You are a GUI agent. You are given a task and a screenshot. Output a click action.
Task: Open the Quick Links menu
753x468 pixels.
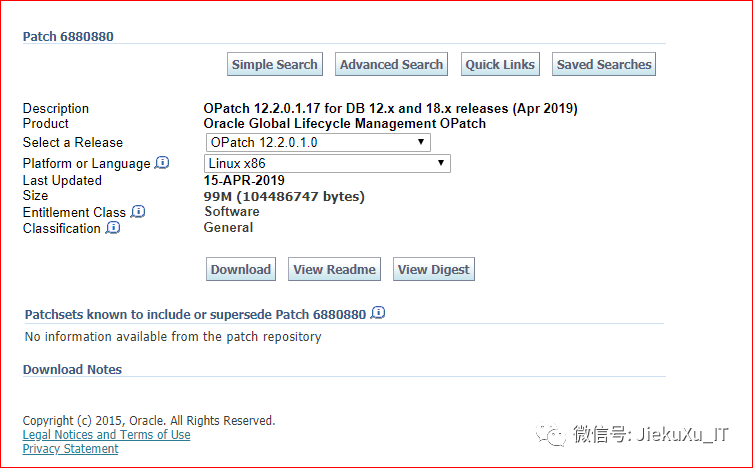pos(500,65)
